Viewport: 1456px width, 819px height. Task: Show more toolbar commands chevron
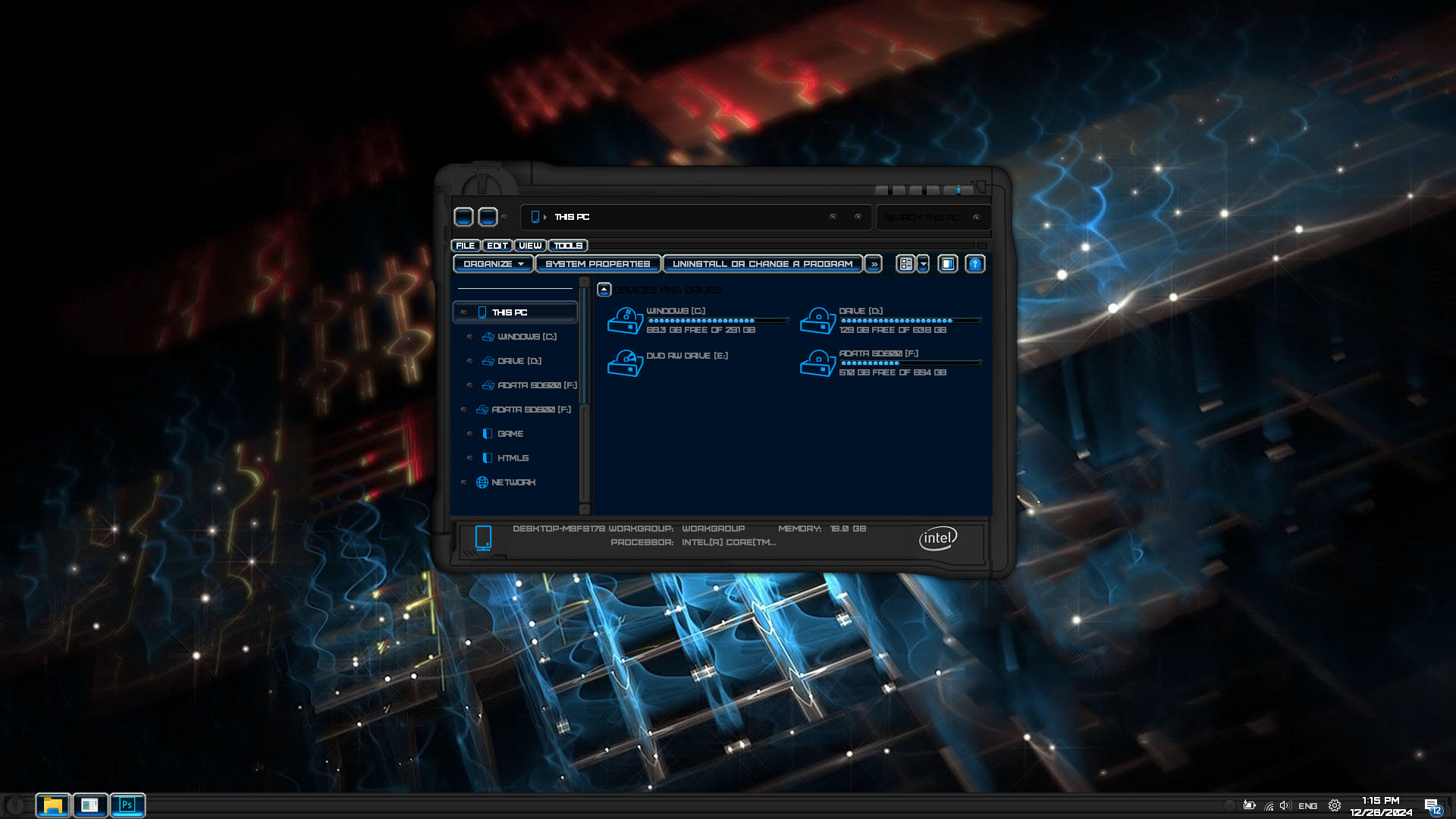[x=874, y=264]
